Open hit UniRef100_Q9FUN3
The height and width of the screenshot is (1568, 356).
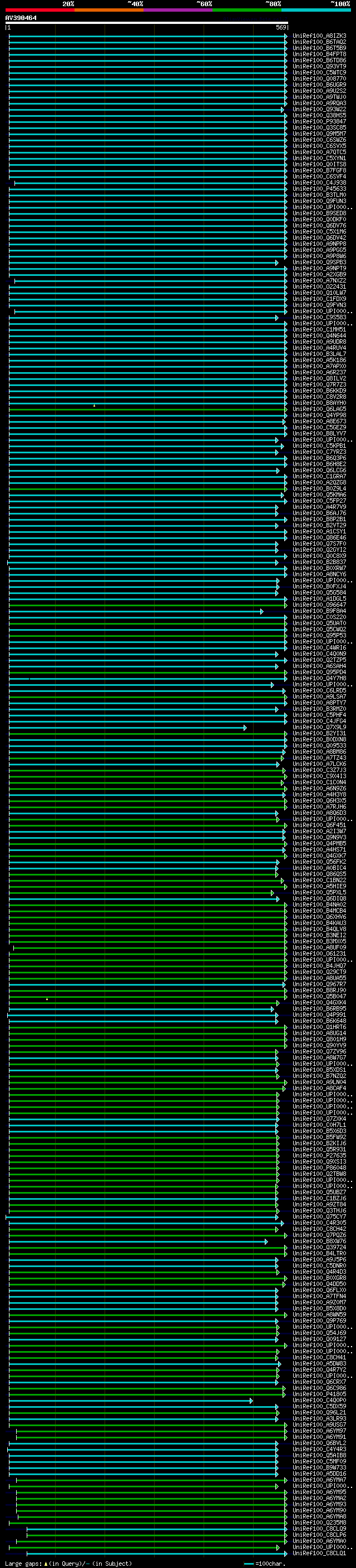tap(319, 201)
